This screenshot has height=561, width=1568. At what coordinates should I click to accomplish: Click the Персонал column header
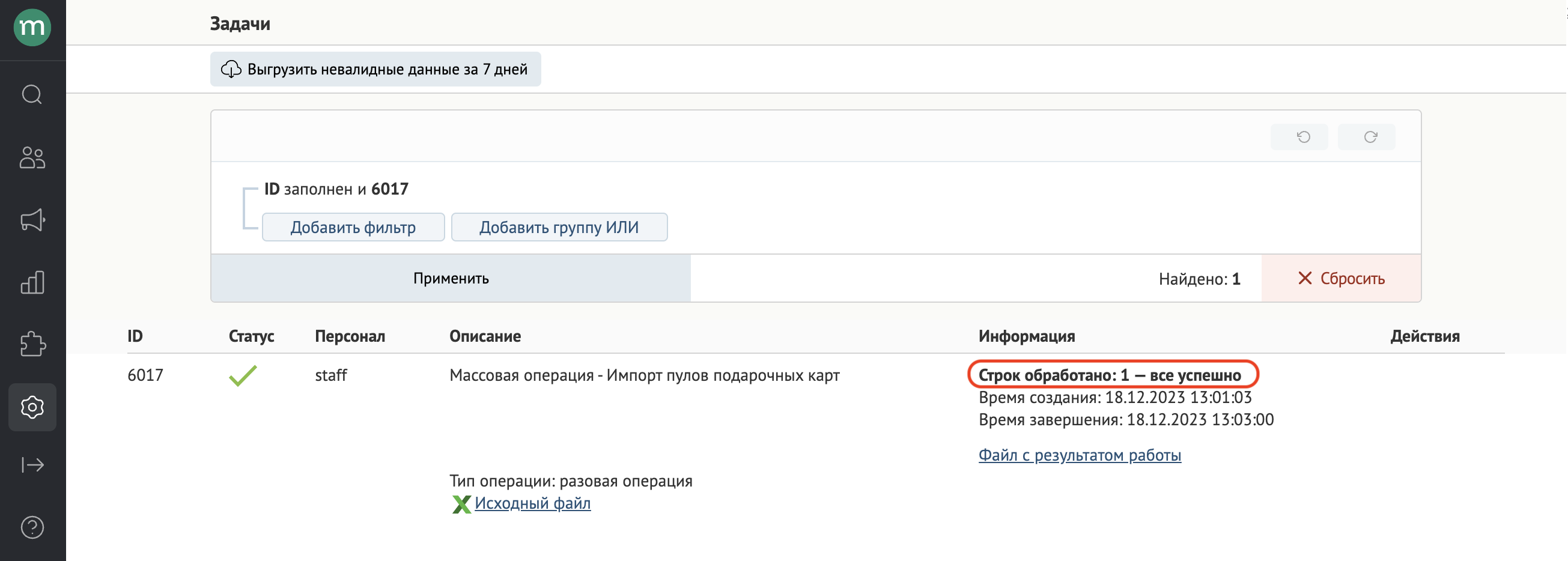[x=350, y=336]
